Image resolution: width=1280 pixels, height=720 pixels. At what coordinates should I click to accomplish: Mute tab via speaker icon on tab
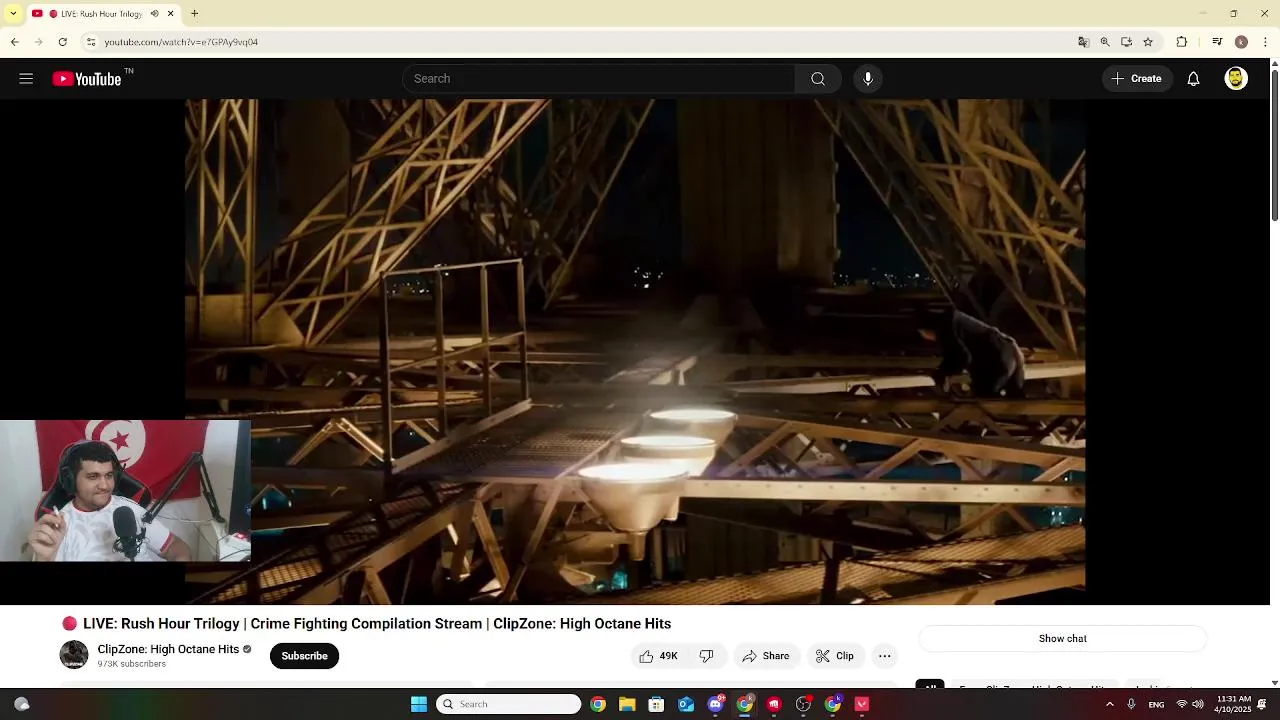click(x=154, y=14)
